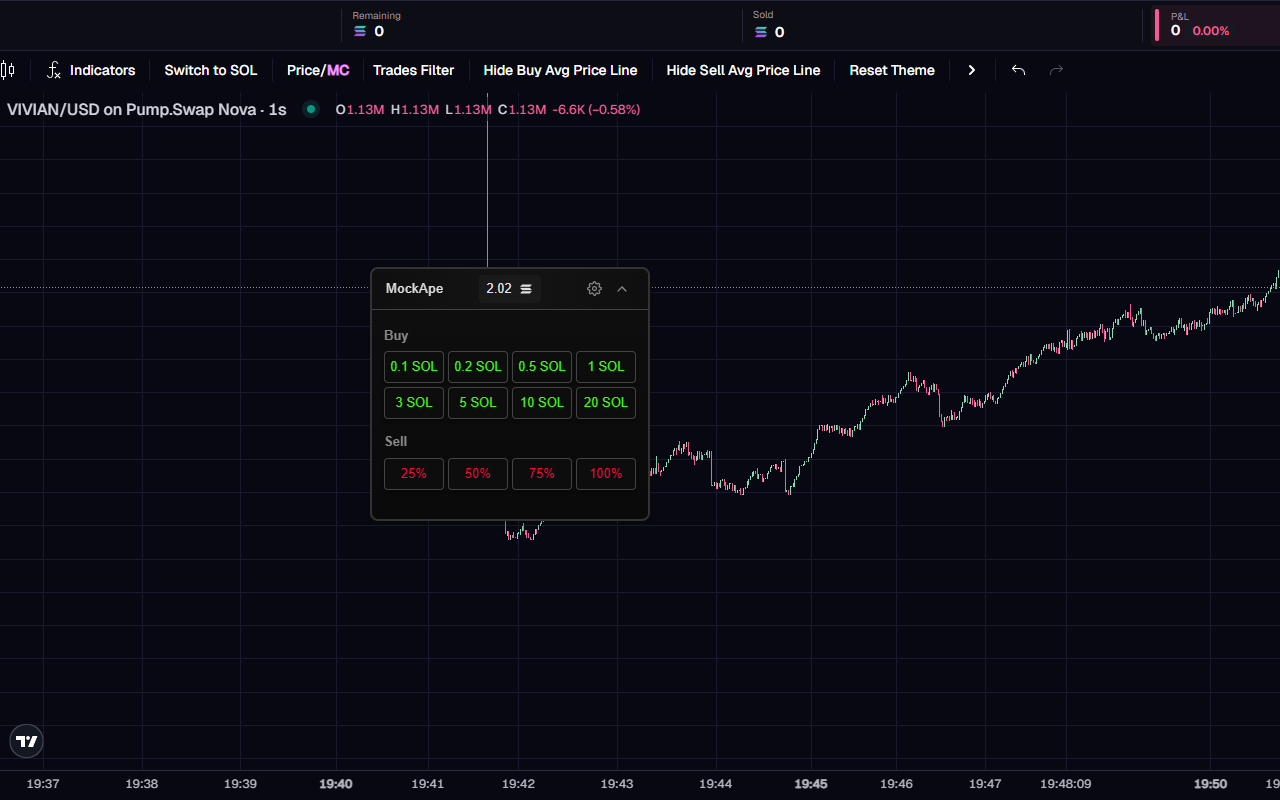Open the MockApe settings gear

click(x=594, y=288)
